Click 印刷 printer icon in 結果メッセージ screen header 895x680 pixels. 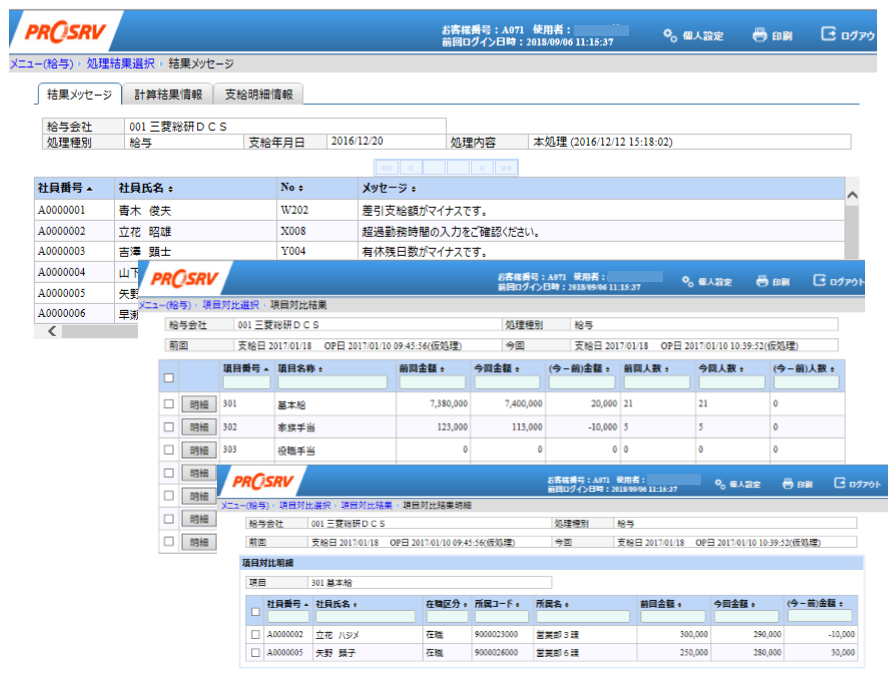[760, 35]
